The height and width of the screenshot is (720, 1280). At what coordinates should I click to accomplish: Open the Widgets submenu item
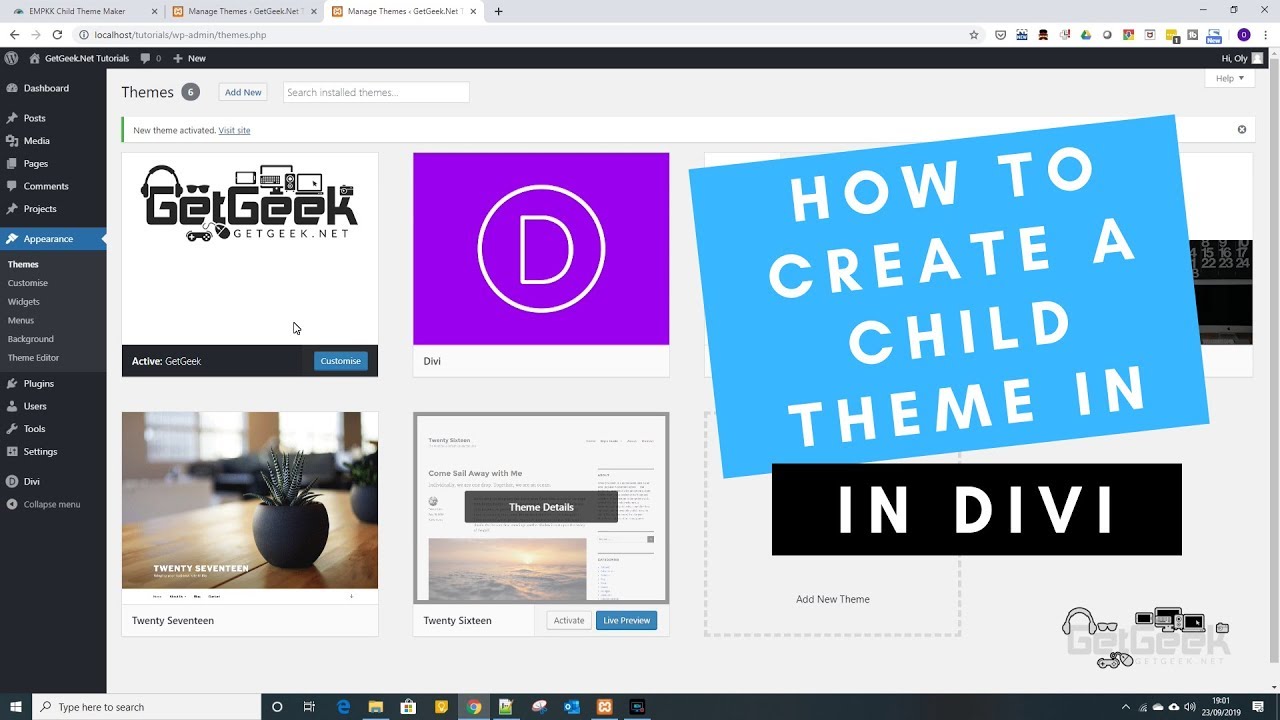pyautogui.click(x=24, y=301)
